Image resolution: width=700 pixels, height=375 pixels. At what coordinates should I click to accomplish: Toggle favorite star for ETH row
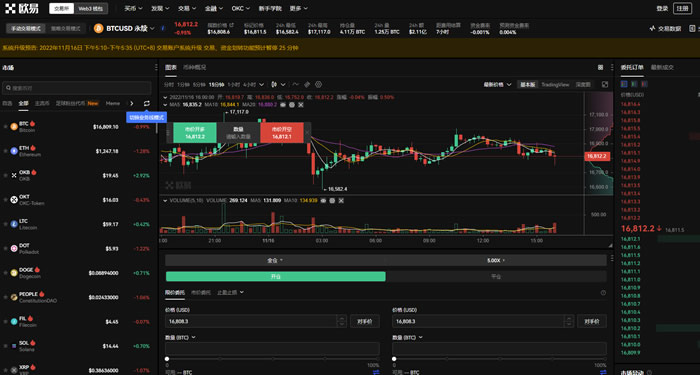[5, 151]
